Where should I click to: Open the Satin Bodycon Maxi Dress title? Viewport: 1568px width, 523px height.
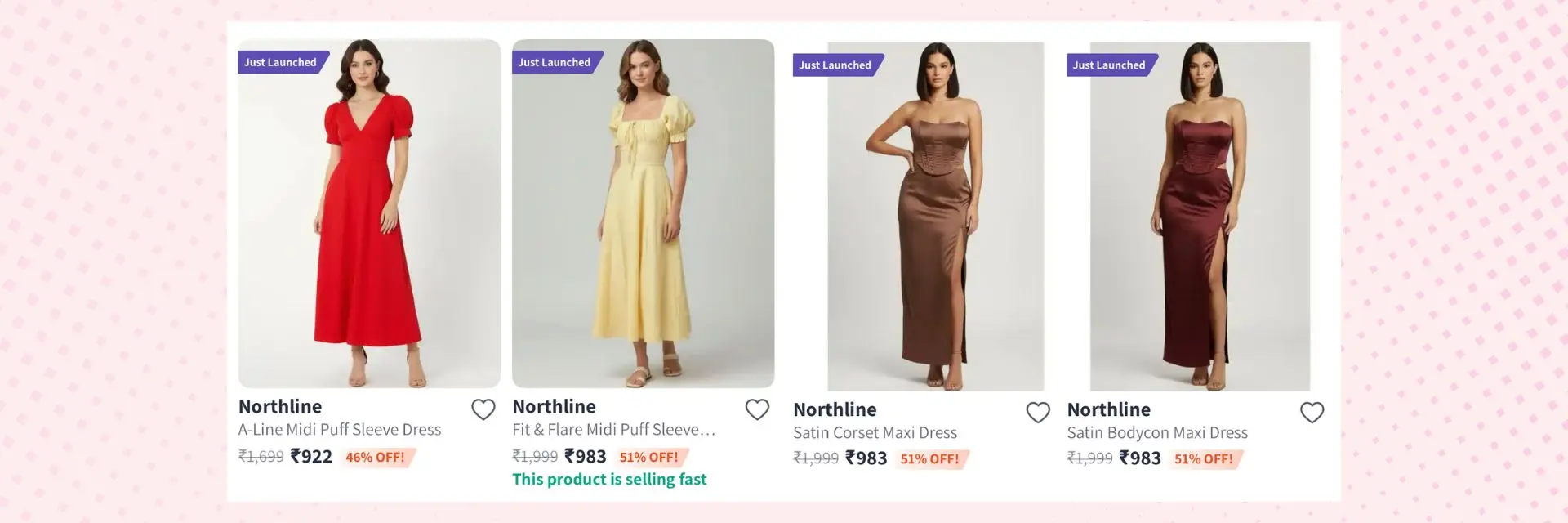tap(1157, 433)
